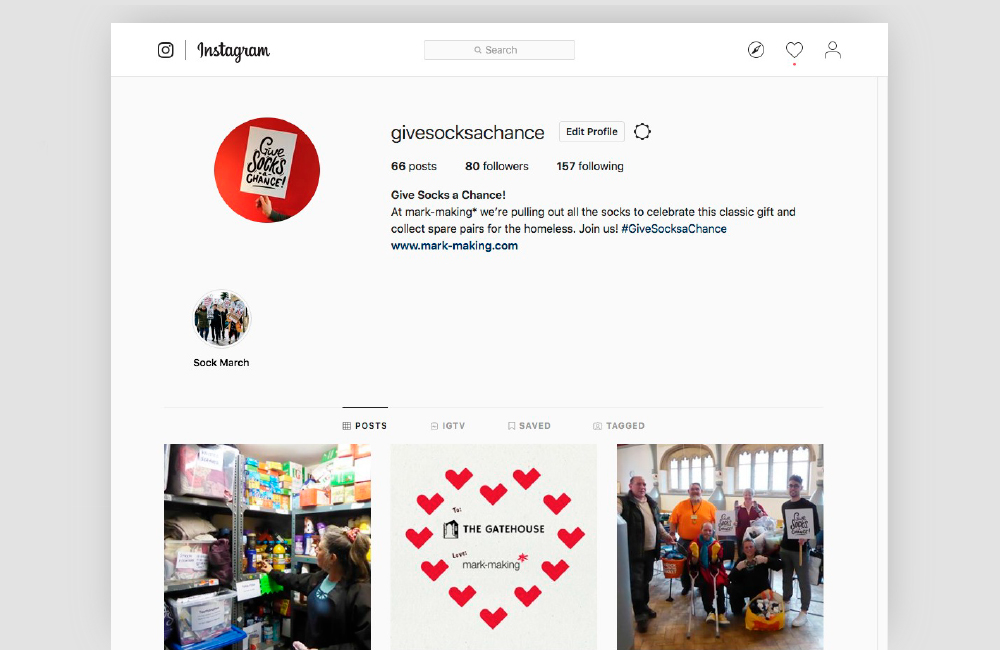Image resolution: width=1000 pixels, height=650 pixels.
Task: Select the Saved tab
Action: click(x=529, y=426)
